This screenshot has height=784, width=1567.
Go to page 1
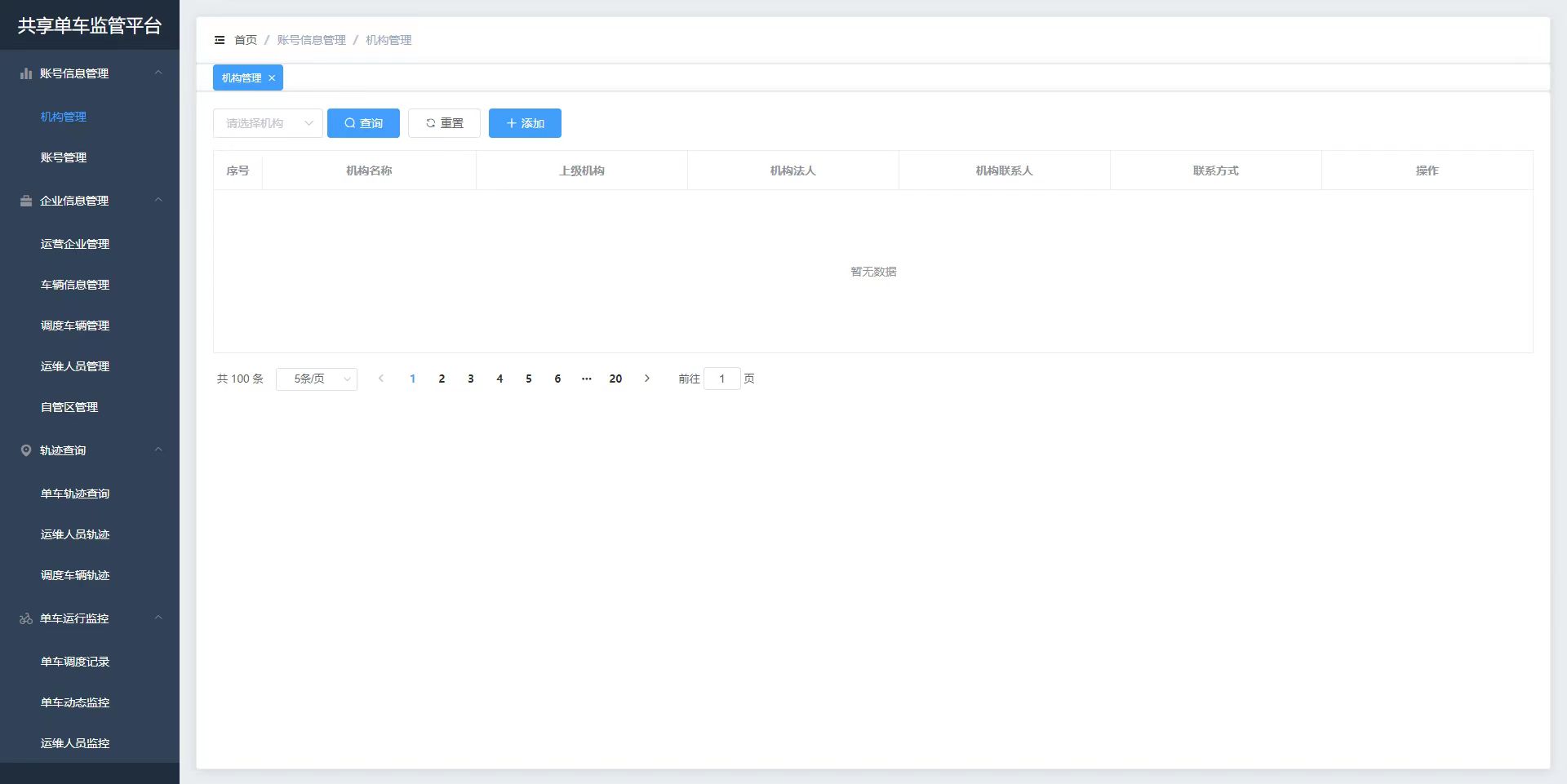pos(413,379)
